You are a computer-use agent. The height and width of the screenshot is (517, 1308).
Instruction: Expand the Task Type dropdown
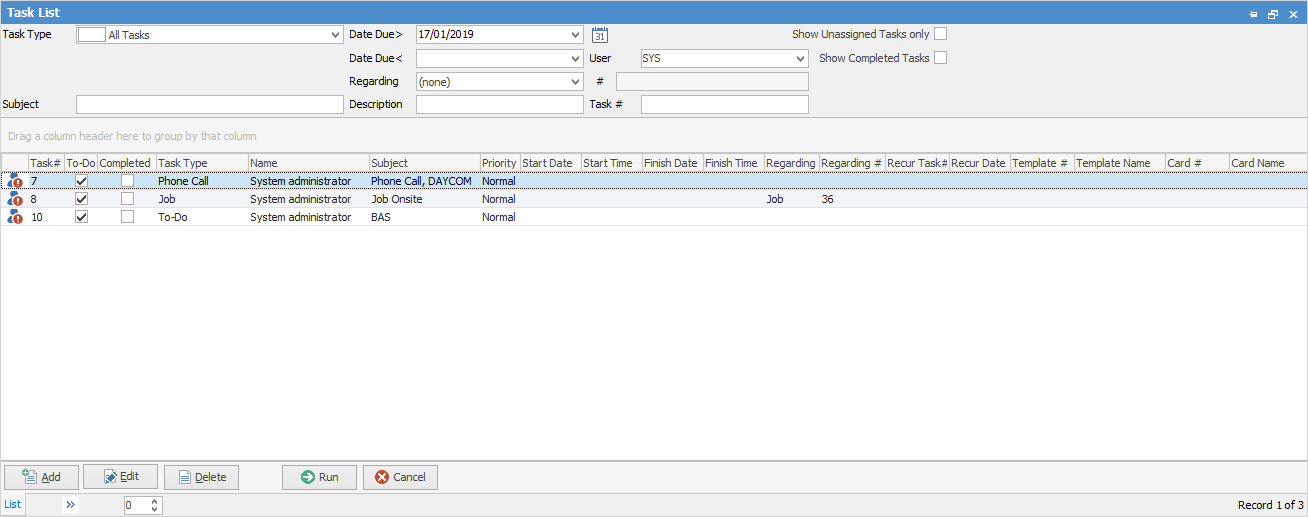point(335,35)
